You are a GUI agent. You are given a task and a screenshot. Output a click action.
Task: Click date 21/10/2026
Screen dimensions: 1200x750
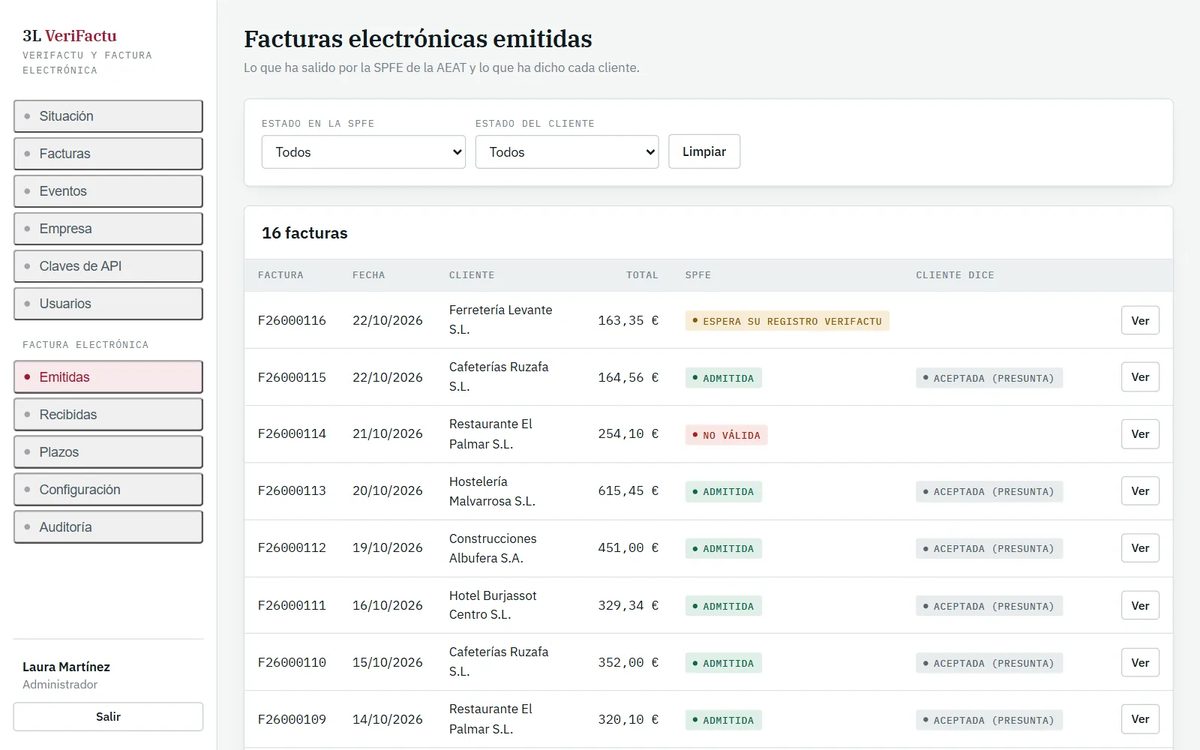[388, 434]
